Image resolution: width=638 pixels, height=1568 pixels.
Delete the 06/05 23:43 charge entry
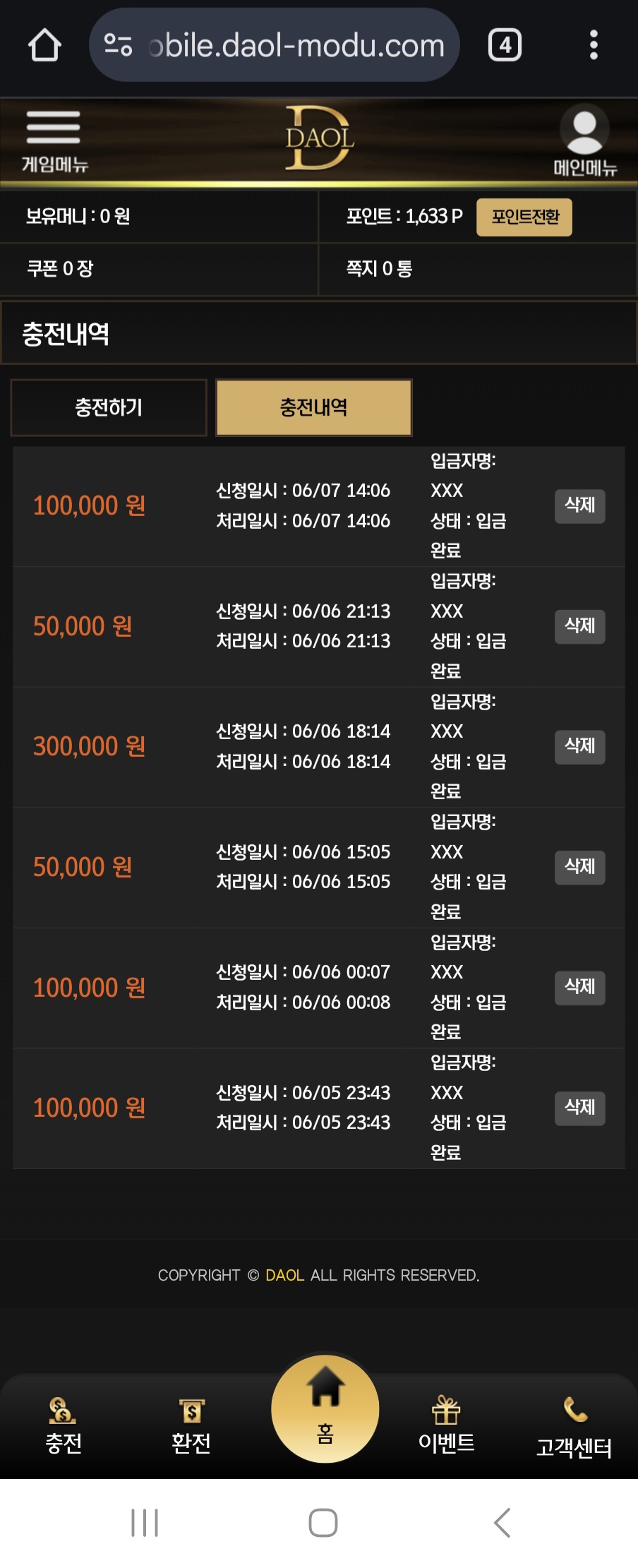pyautogui.click(x=580, y=1108)
